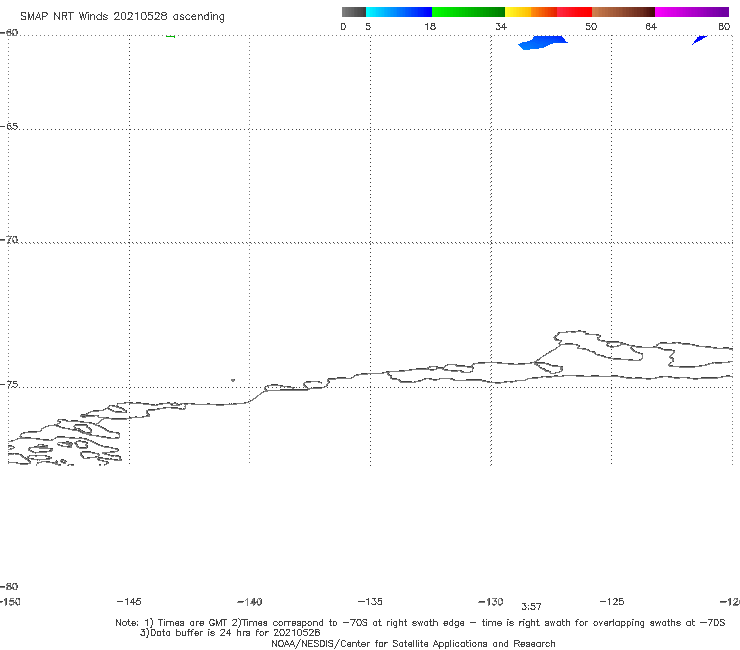The width and height of the screenshot is (740, 650).
Task: Select the yellow-orange segment of the color bar
Action: (531, 12)
